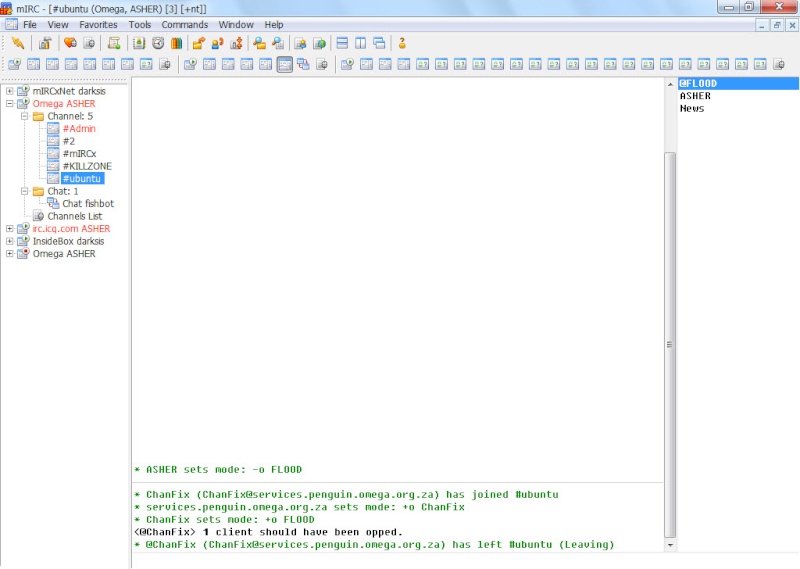Click the About mIRC toolbar icon
This screenshot has width=800, height=569.
pyautogui.click(x=402, y=43)
